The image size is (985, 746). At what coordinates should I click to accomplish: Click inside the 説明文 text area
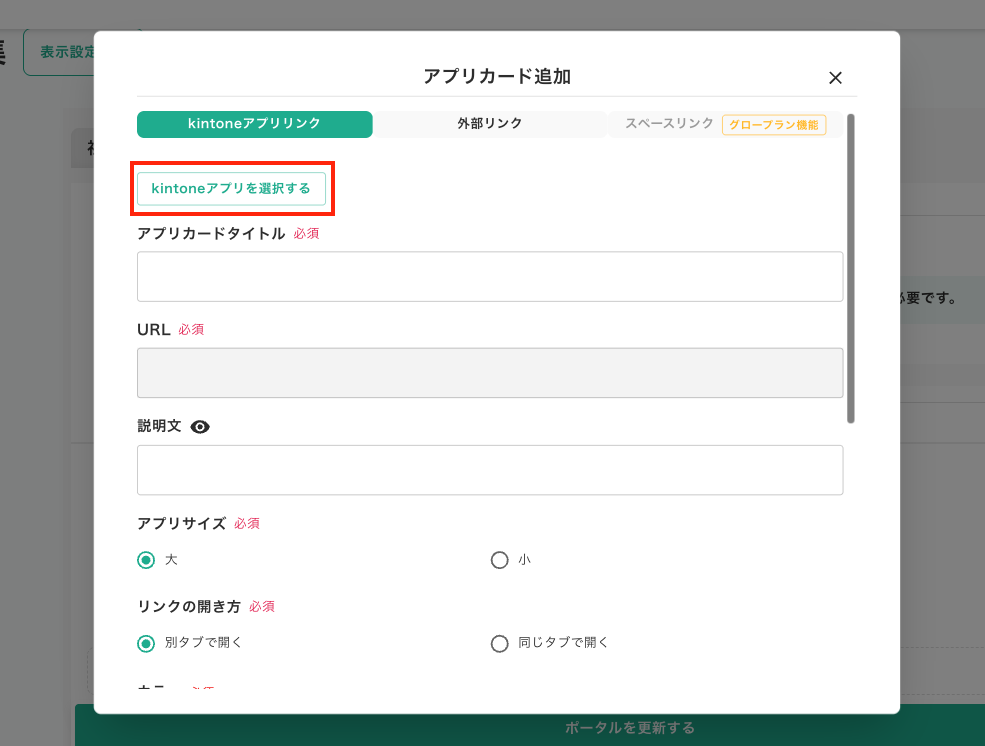pyautogui.click(x=490, y=469)
